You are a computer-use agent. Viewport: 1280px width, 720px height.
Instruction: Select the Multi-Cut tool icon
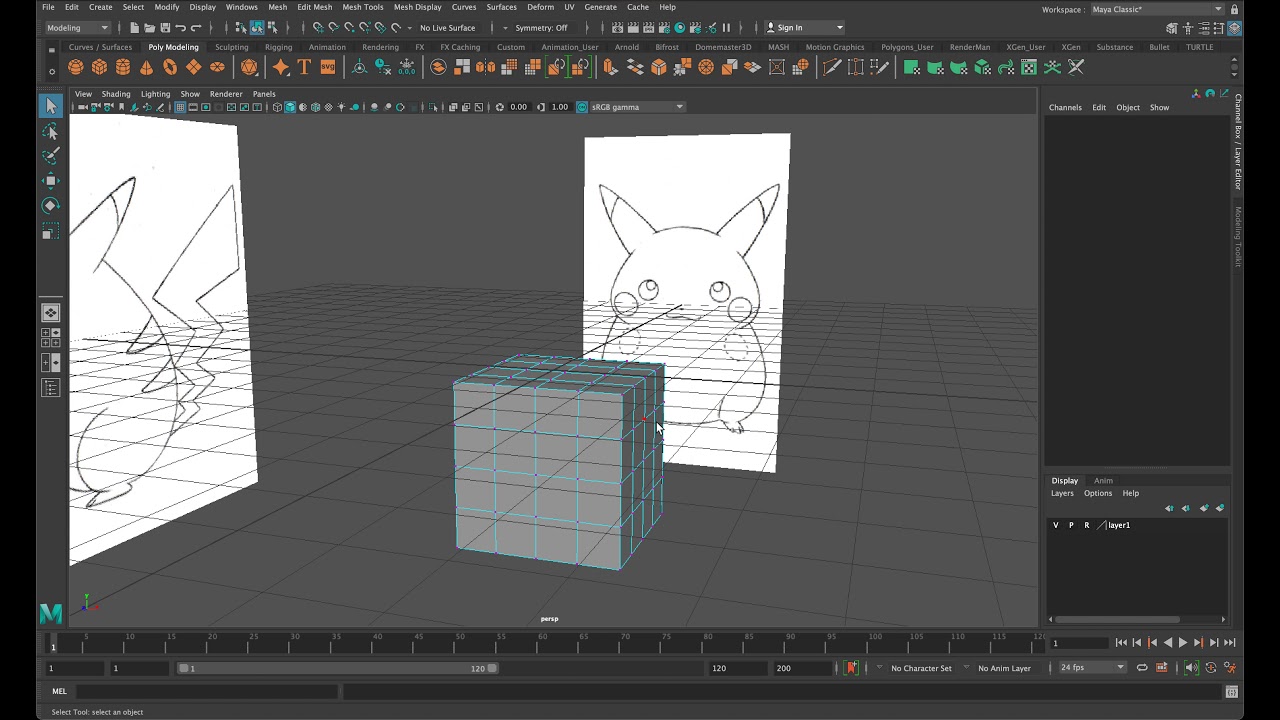pos(832,67)
